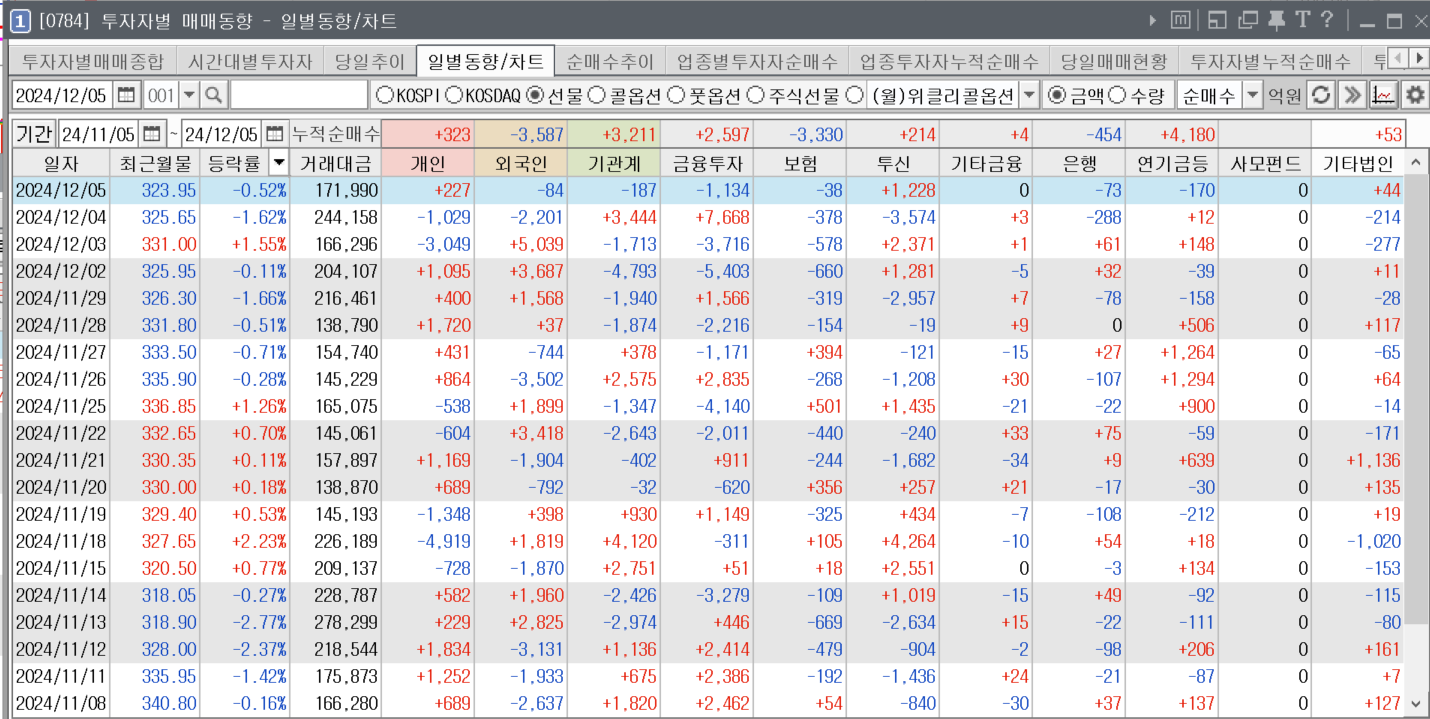
Task: Toggle the chart view icon
Action: pos(1383,96)
